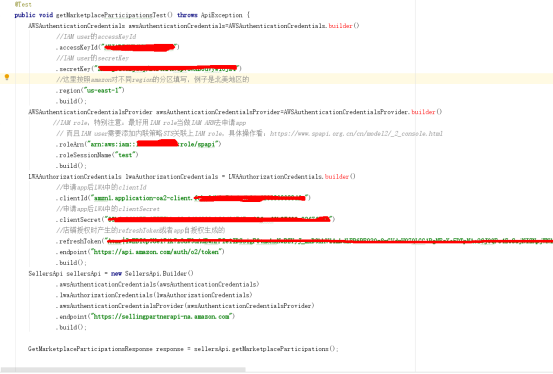This screenshot has height=374, width=553.
Task: Click the .region method call
Action: click(x=68, y=90)
